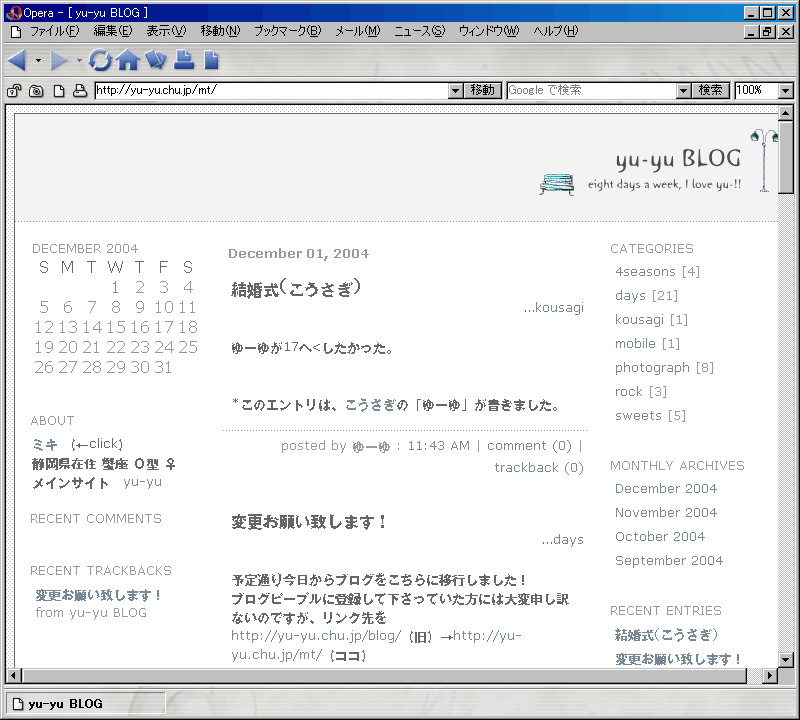
Task: Expand the Google search field dropdown
Action: [x=684, y=91]
